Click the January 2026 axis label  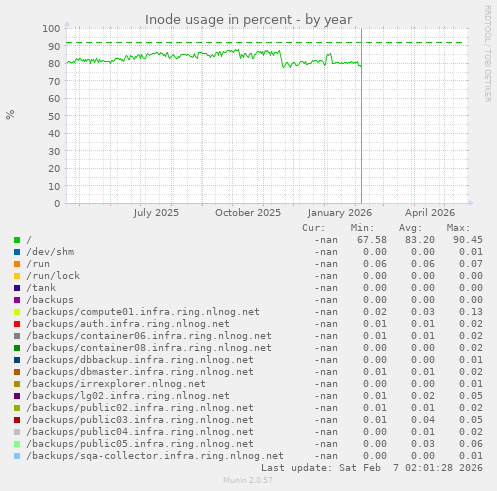[x=340, y=213]
